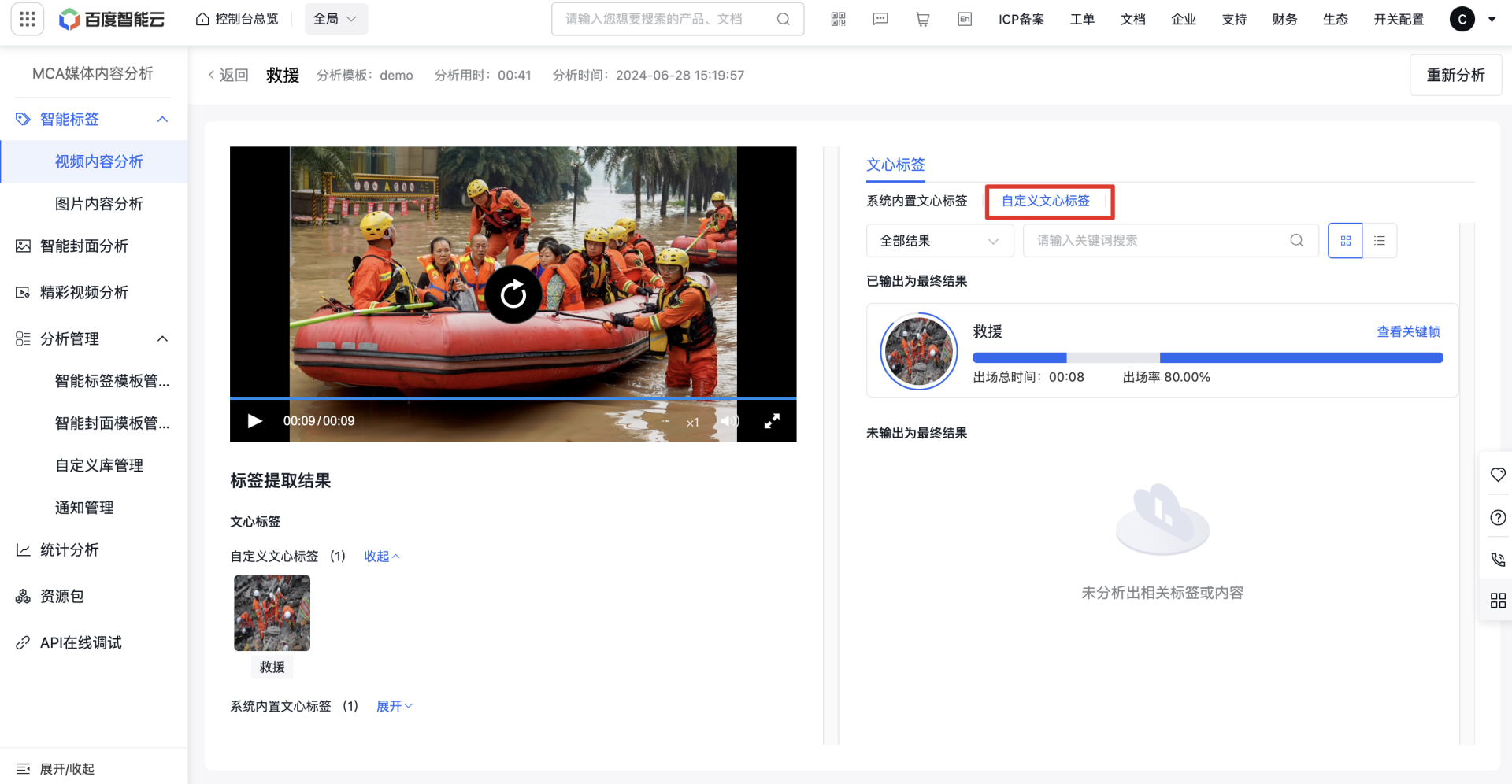This screenshot has width=1512, height=784.
Task: Click the favorites heart floating icon
Action: point(1498,475)
